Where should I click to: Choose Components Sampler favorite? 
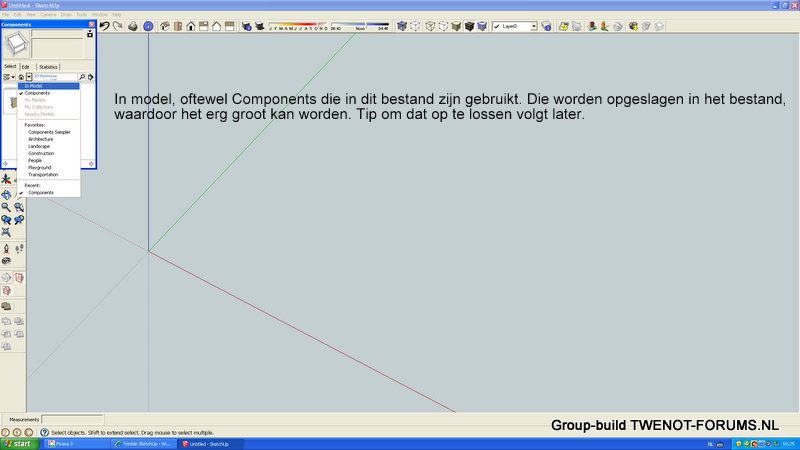click(49, 132)
